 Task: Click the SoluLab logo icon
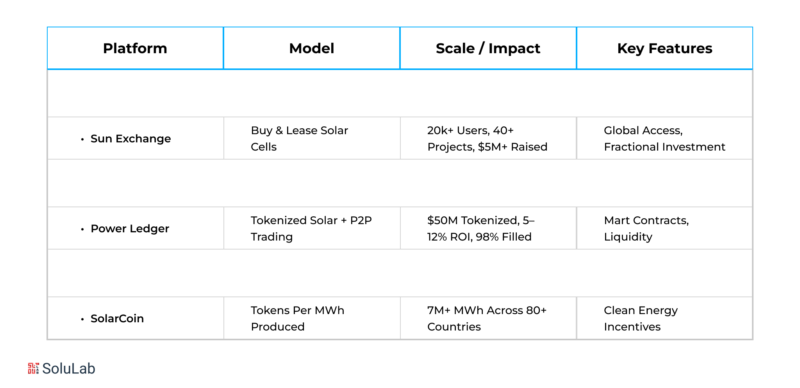coord(33,368)
